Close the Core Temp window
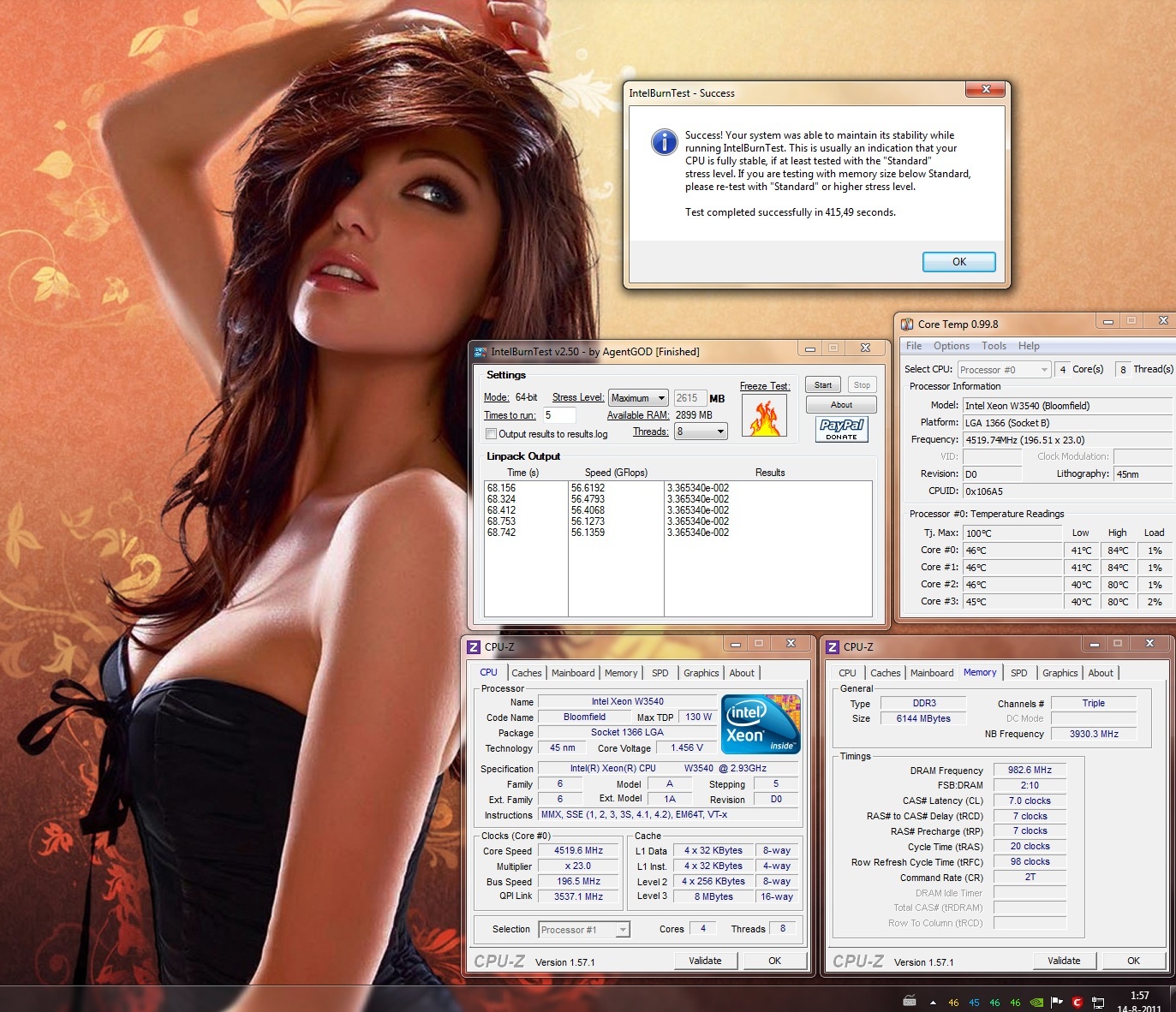 point(1162,321)
